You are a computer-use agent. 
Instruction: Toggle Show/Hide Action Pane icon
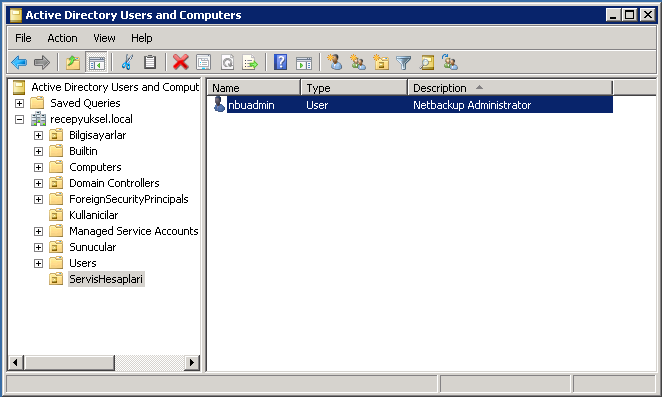click(x=304, y=63)
